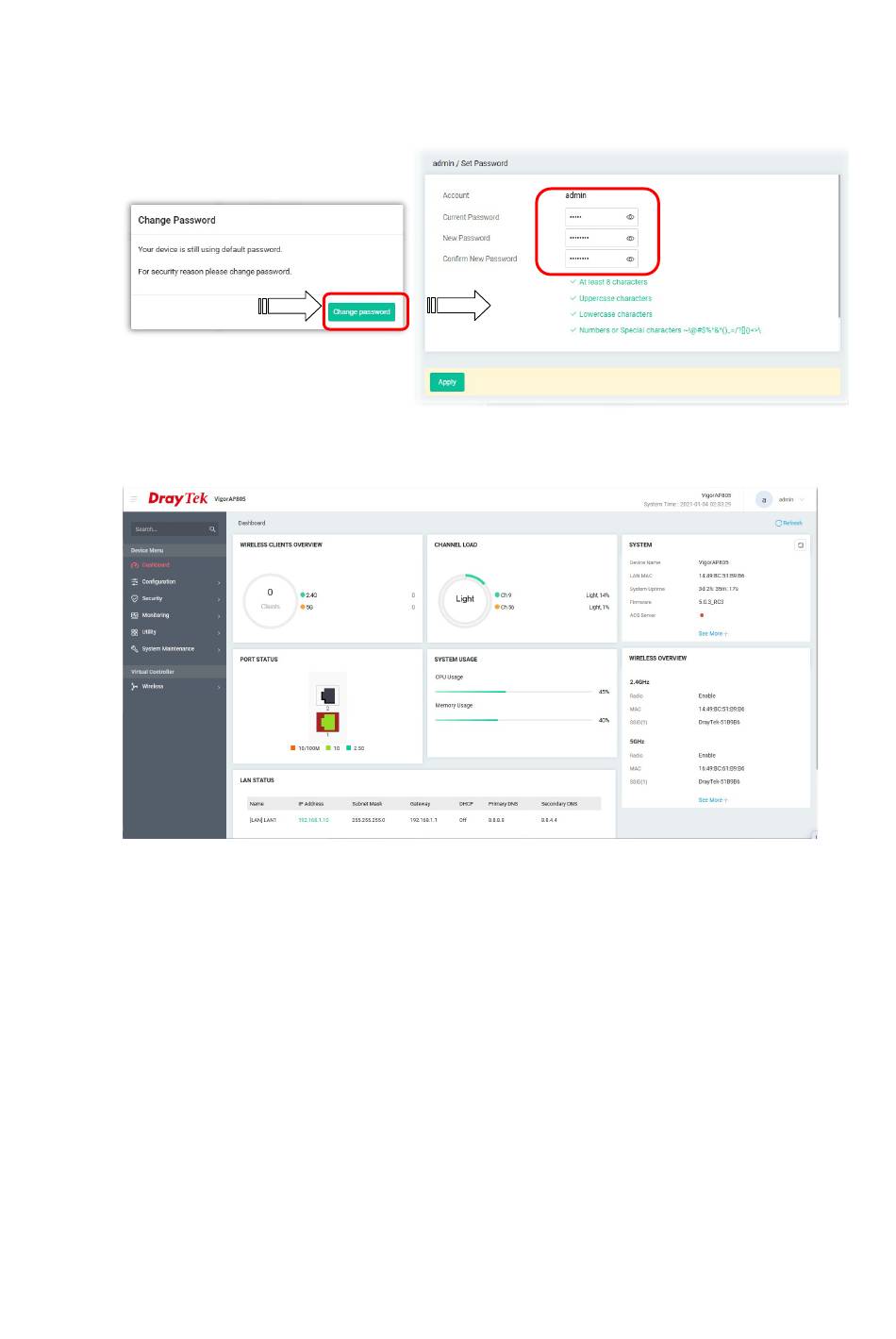Image resolution: width=896 pixels, height=1339 pixels.
Task: Click the Firmware version value
Action: 711,602
